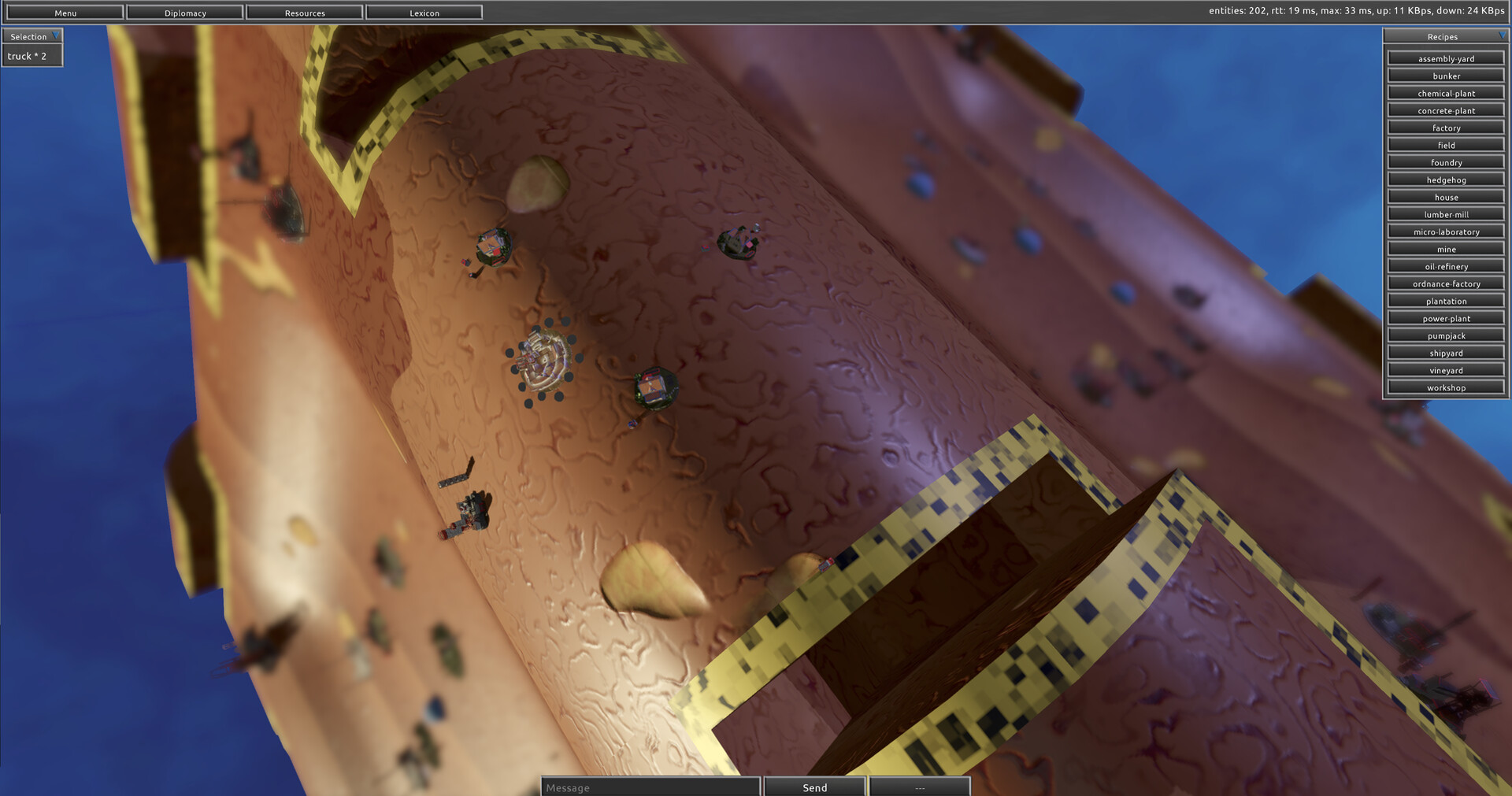This screenshot has height=796, width=1512.
Task: Select the assembly-yard recipe
Action: point(1446,58)
